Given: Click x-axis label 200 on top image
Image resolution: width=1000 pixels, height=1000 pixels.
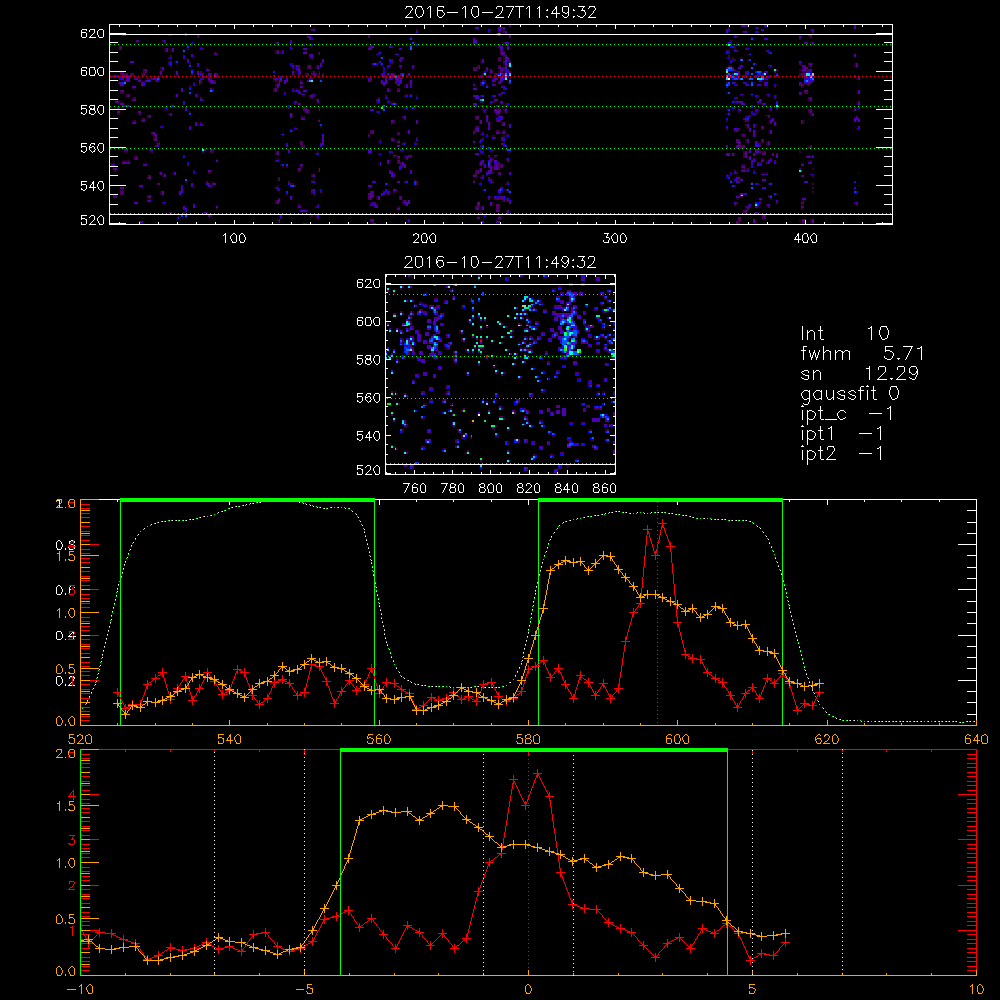Looking at the screenshot, I should tap(424, 239).
